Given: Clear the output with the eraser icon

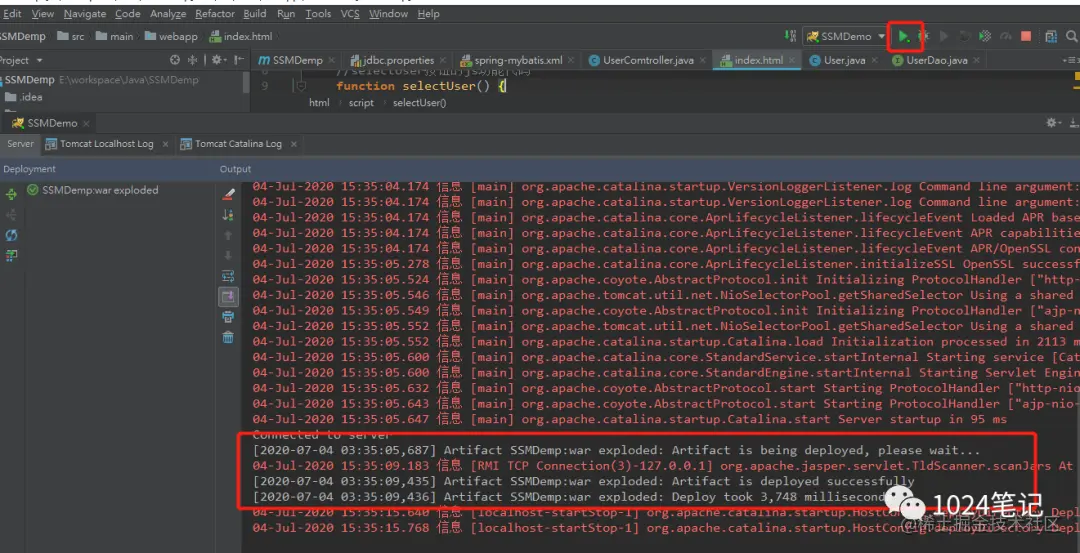Looking at the screenshot, I should click(x=228, y=195).
